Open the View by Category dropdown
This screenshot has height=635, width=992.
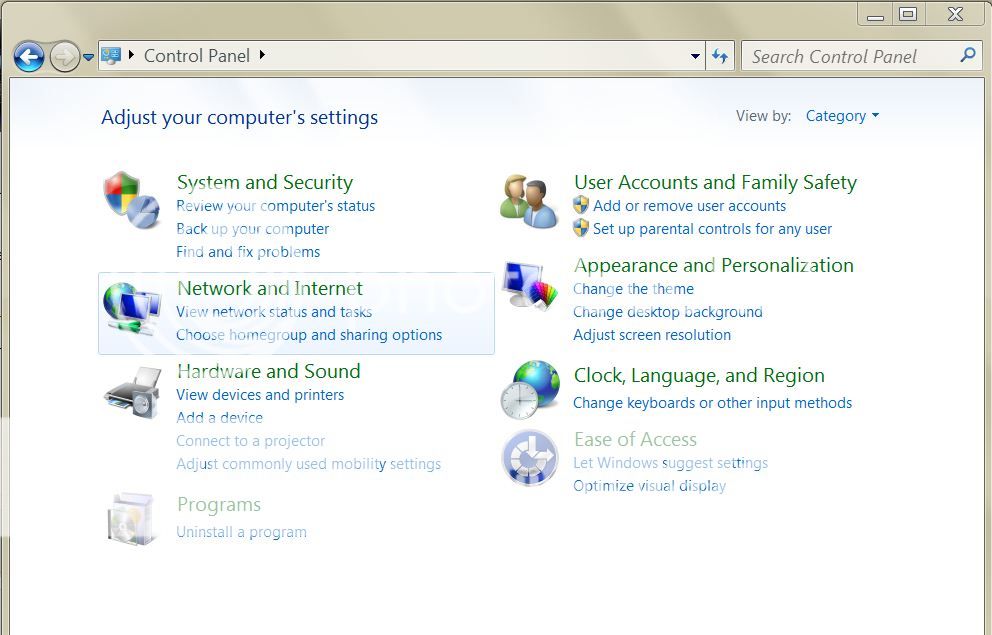(x=842, y=116)
